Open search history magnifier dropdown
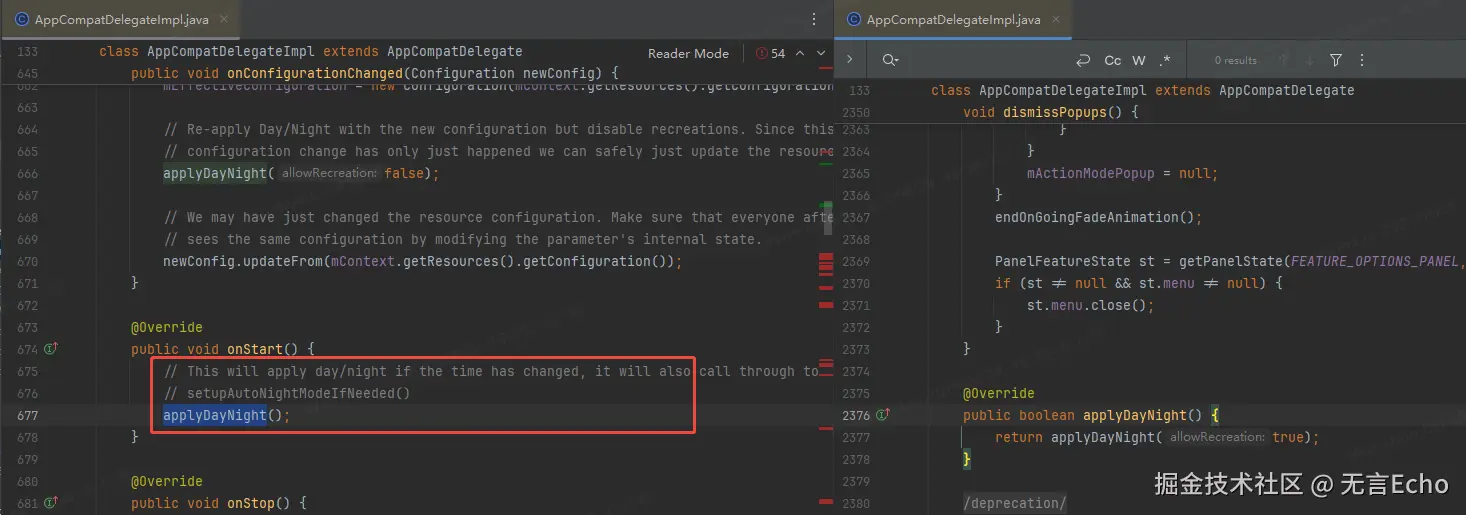The height and width of the screenshot is (515, 1466). click(x=890, y=60)
